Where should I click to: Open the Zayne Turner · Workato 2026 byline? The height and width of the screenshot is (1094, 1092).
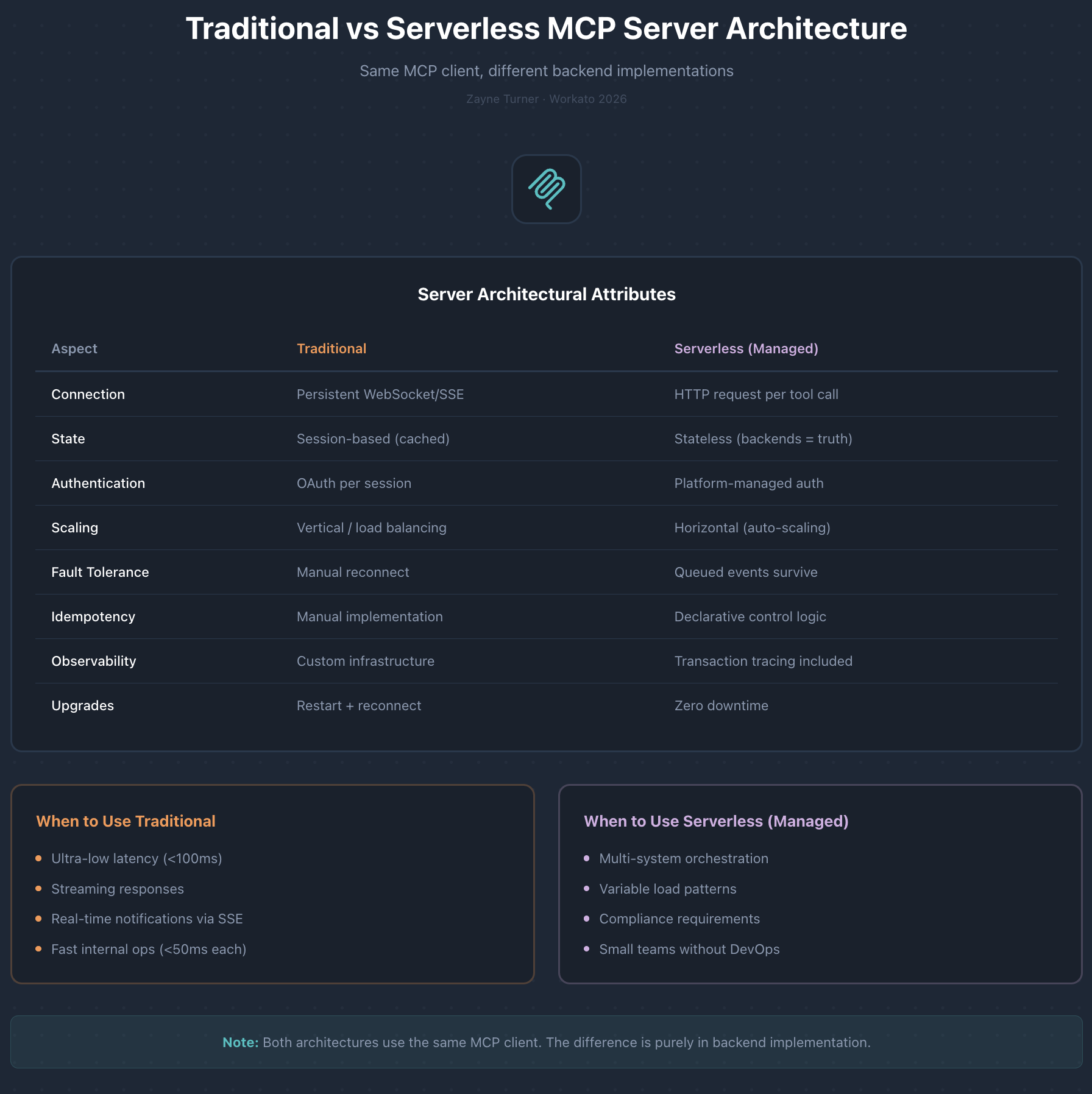[546, 99]
